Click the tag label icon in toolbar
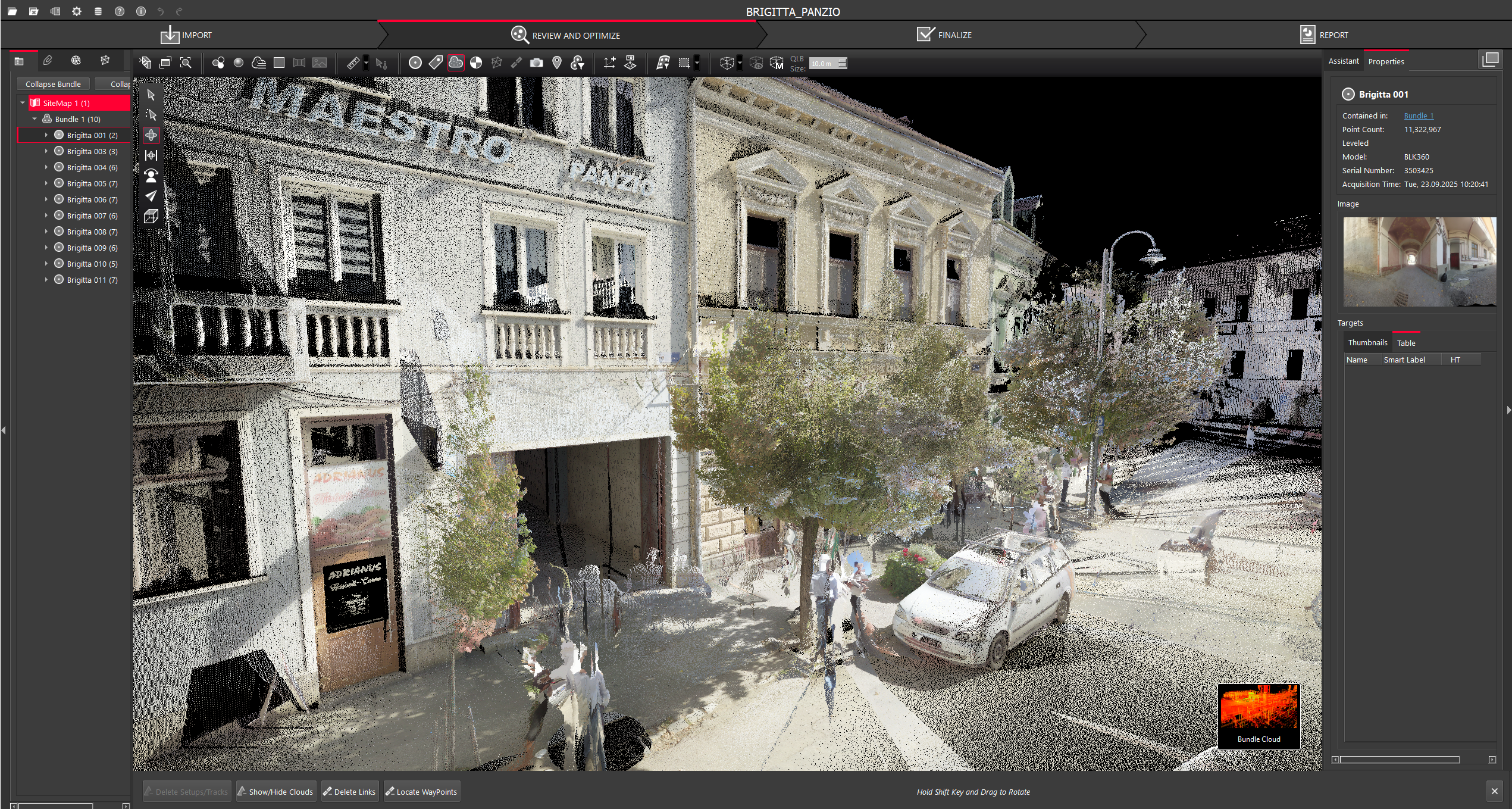 tap(436, 63)
